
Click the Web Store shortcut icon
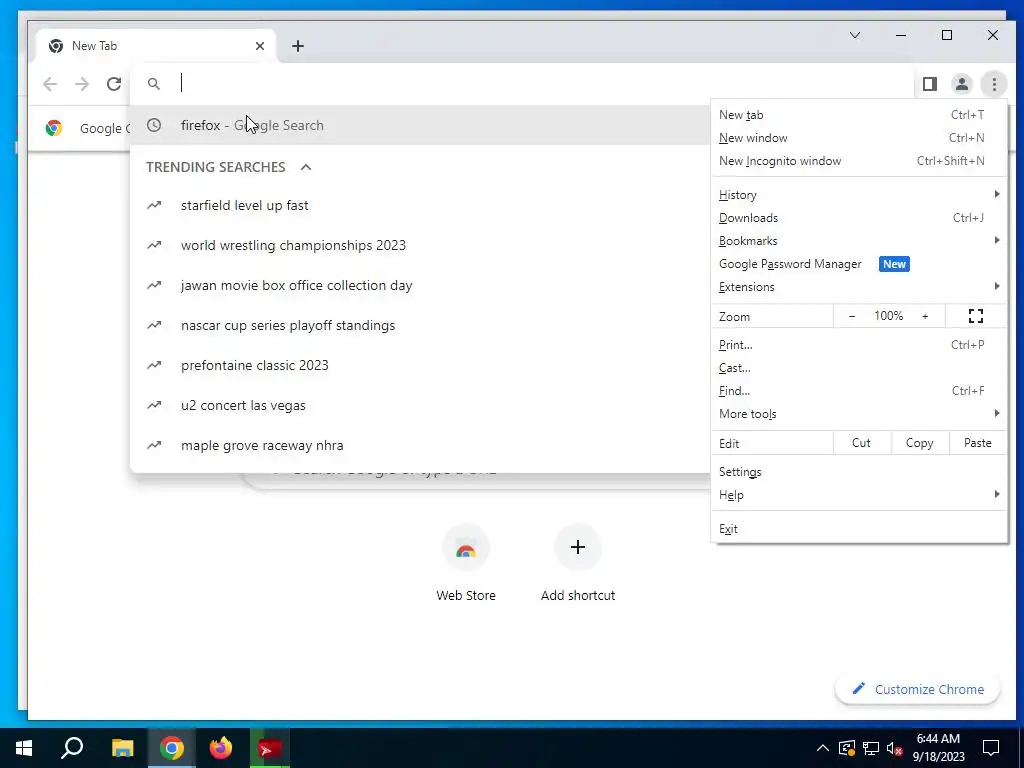pos(466,547)
